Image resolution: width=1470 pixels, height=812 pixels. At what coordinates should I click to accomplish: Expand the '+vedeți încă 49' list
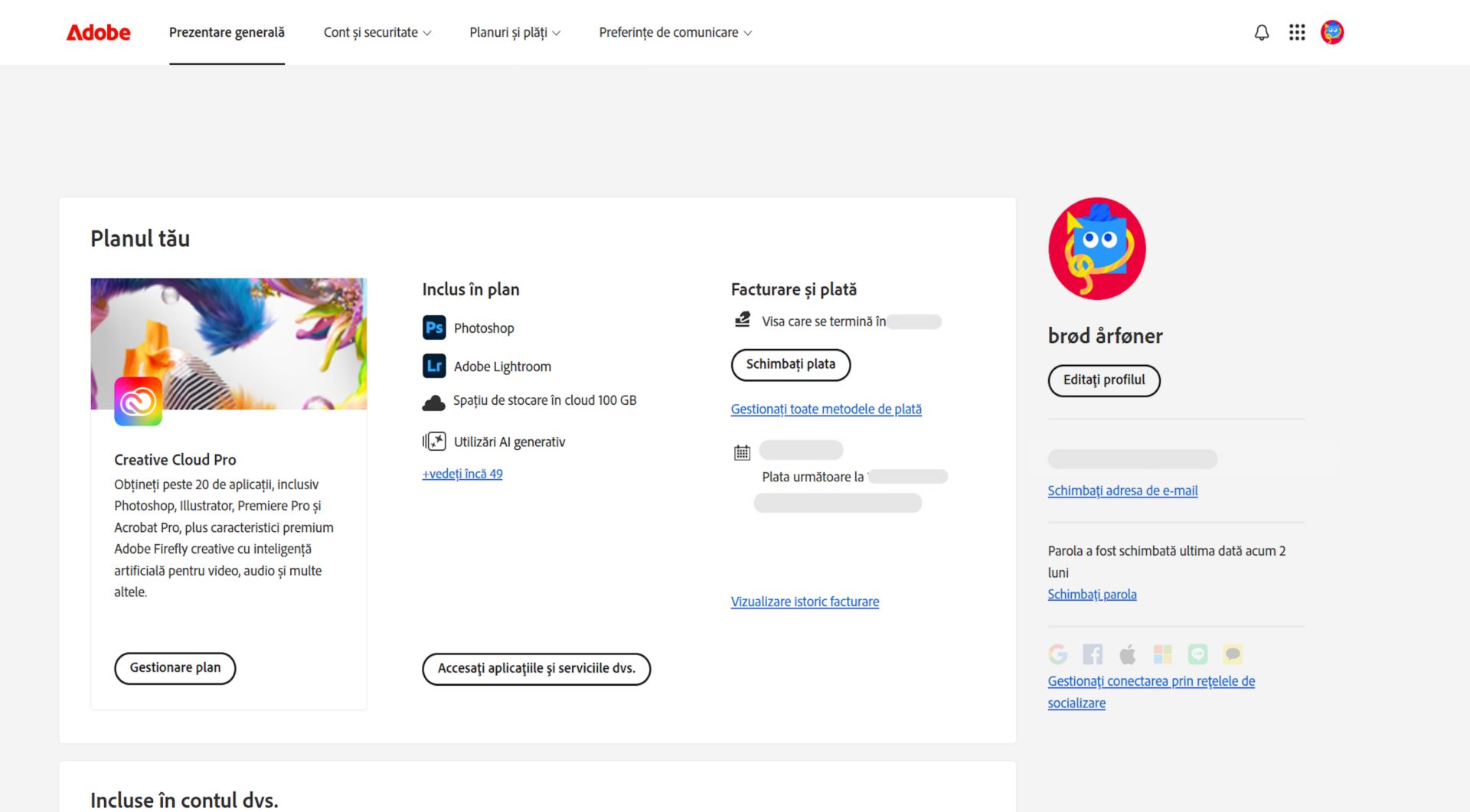tap(462, 474)
